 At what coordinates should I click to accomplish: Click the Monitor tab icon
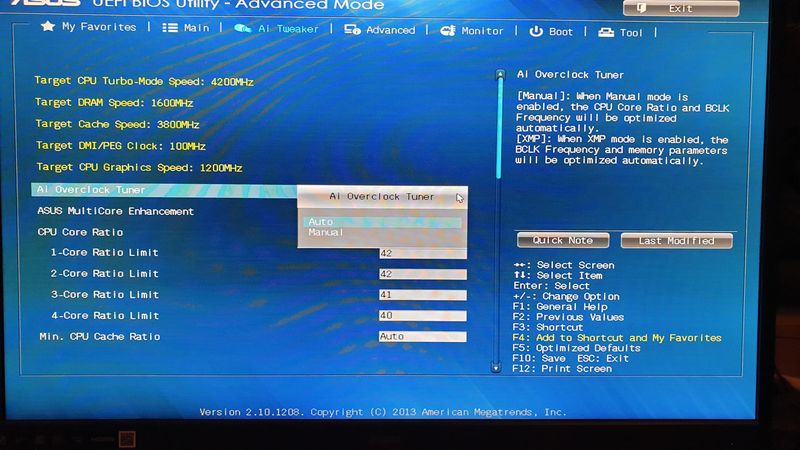point(448,31)
